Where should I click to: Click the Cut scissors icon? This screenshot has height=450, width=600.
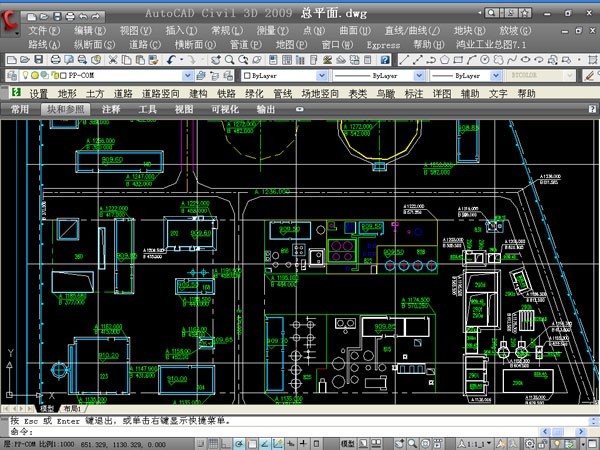click(112, 60)
